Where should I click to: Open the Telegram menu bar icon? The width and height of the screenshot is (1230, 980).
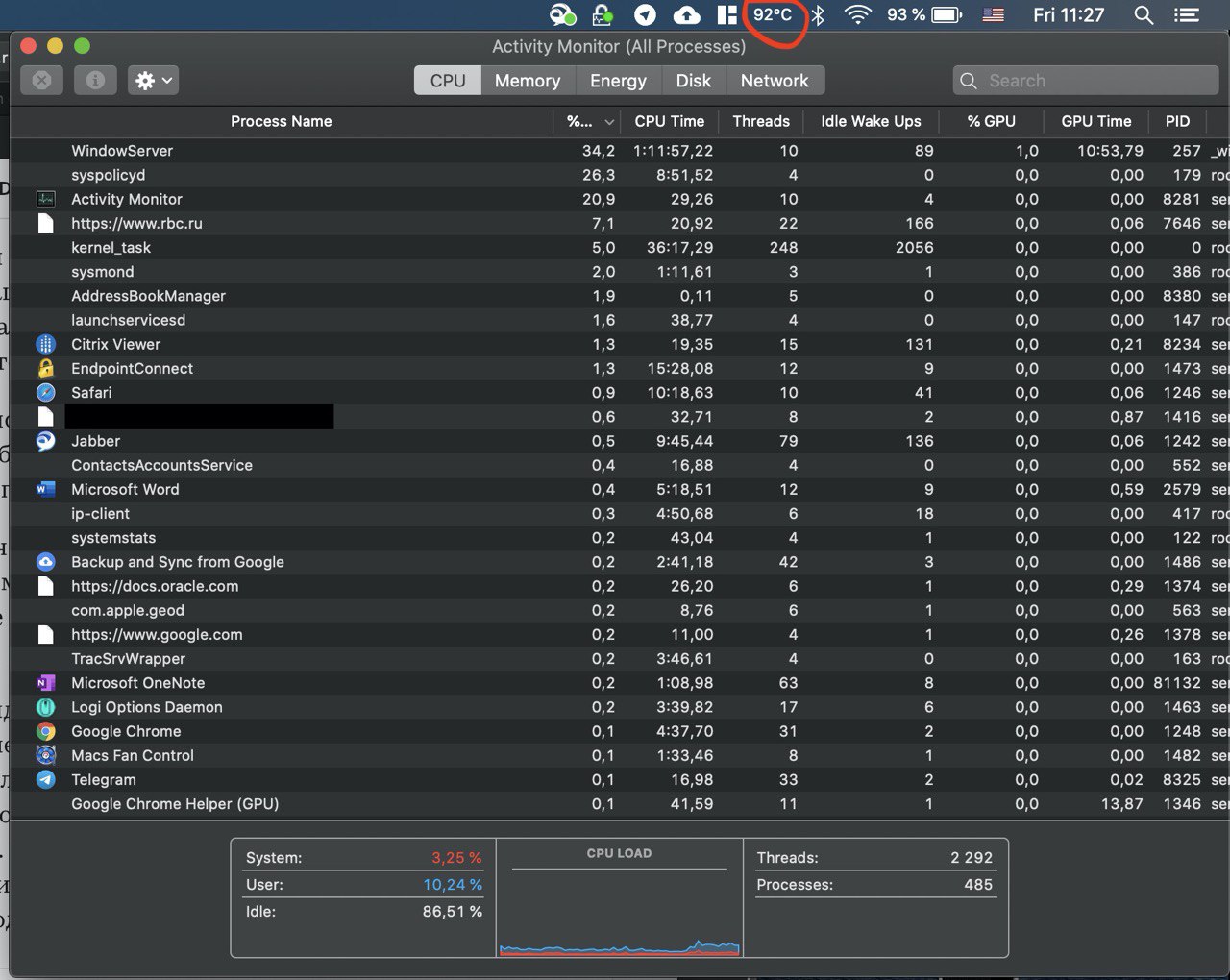[645, 14]
